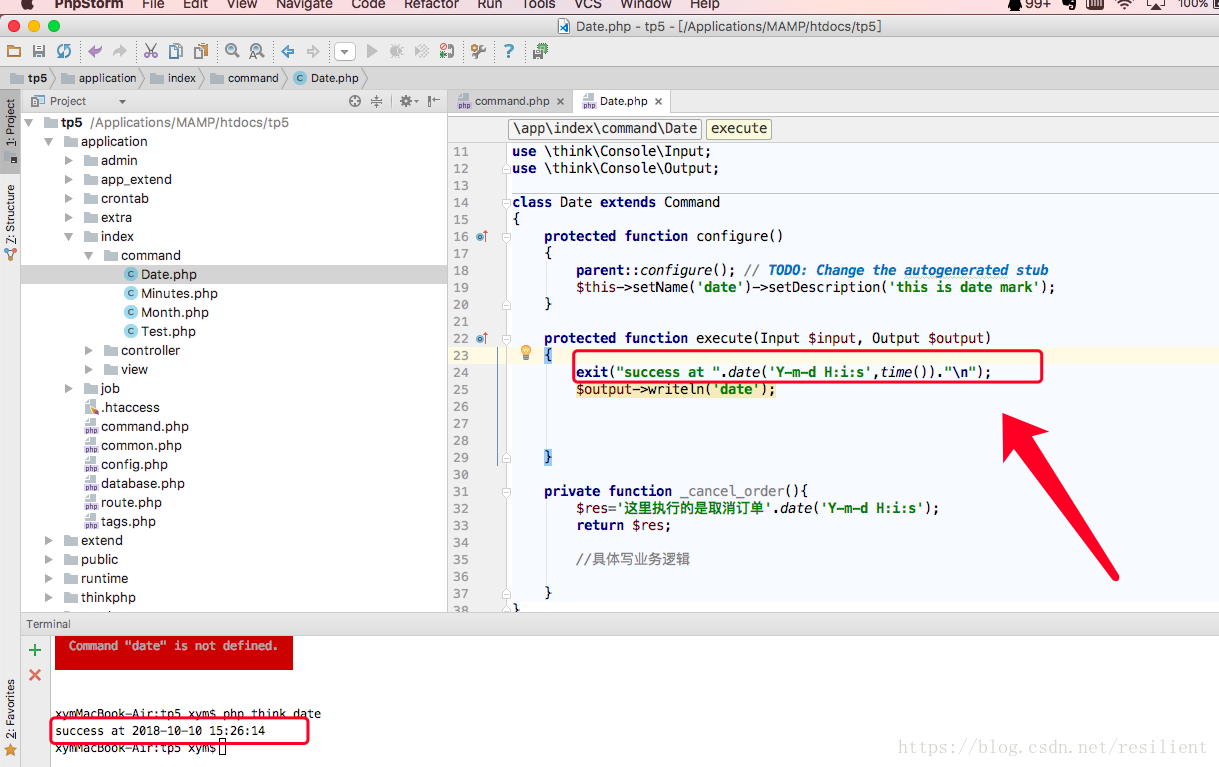Click the Replace toolbar icon

(257, 51)
